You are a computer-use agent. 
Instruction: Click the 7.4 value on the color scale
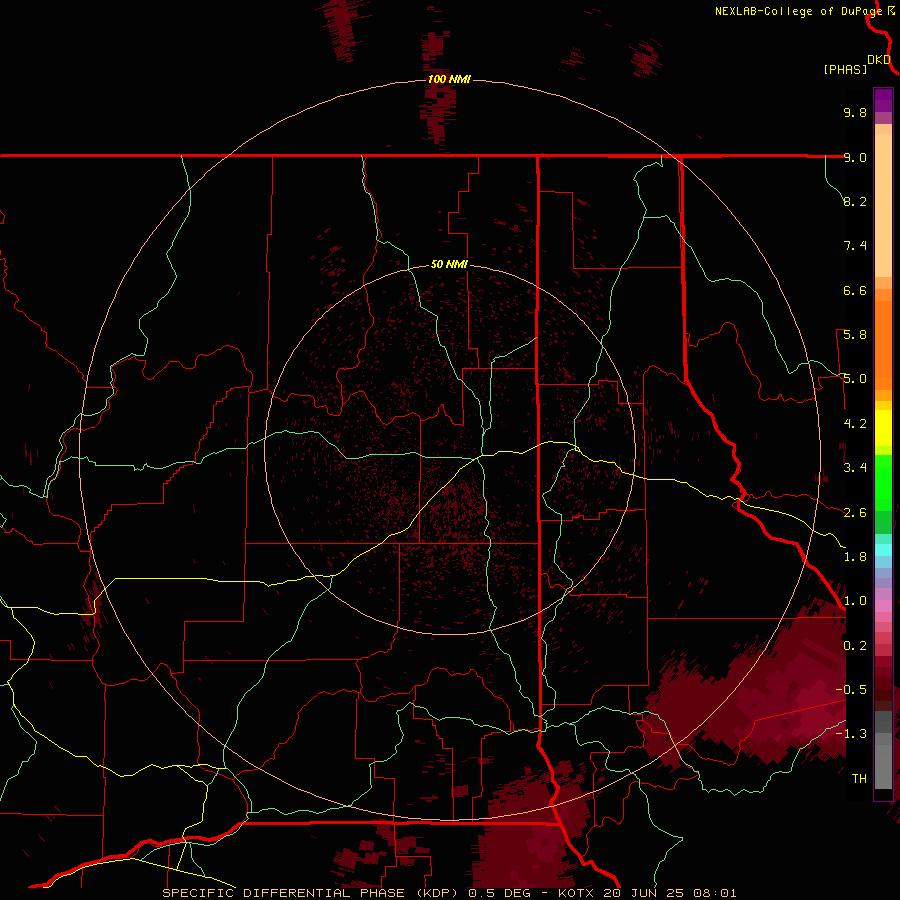(x=855, y=246)
